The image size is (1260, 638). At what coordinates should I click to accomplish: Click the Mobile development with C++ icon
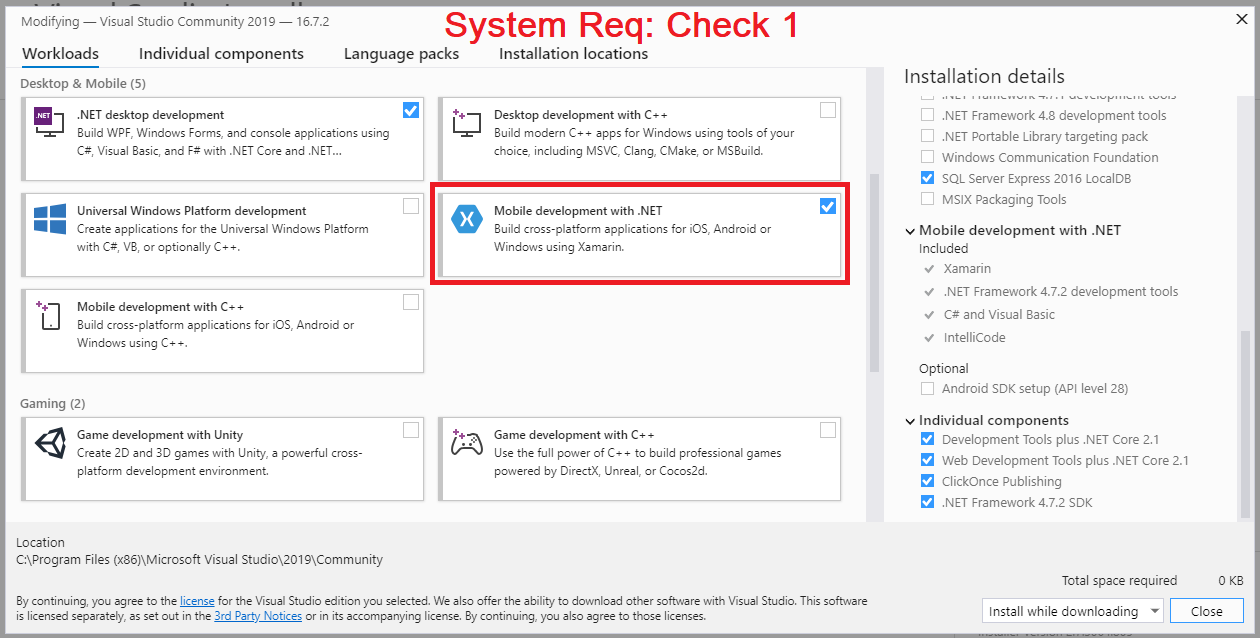click(50, 315)
